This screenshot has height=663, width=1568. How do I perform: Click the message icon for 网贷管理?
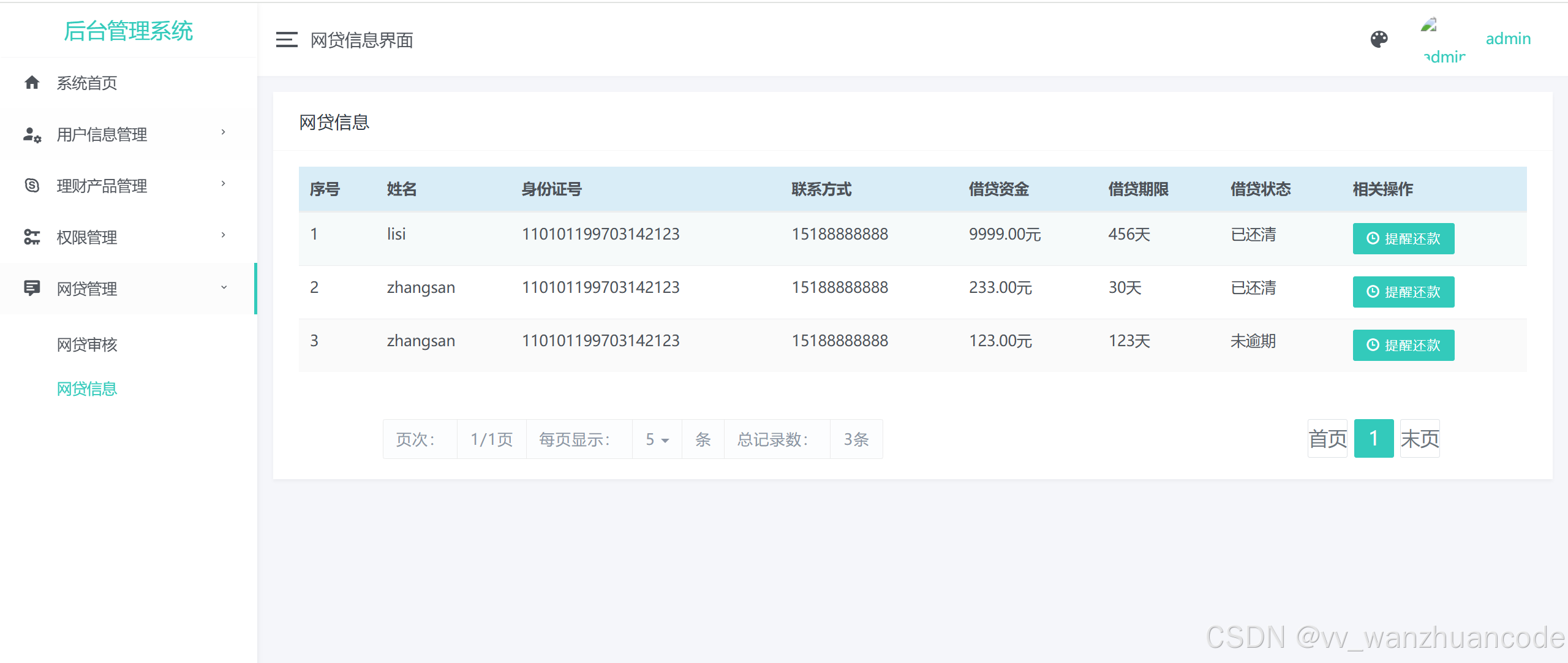point(32,288)
